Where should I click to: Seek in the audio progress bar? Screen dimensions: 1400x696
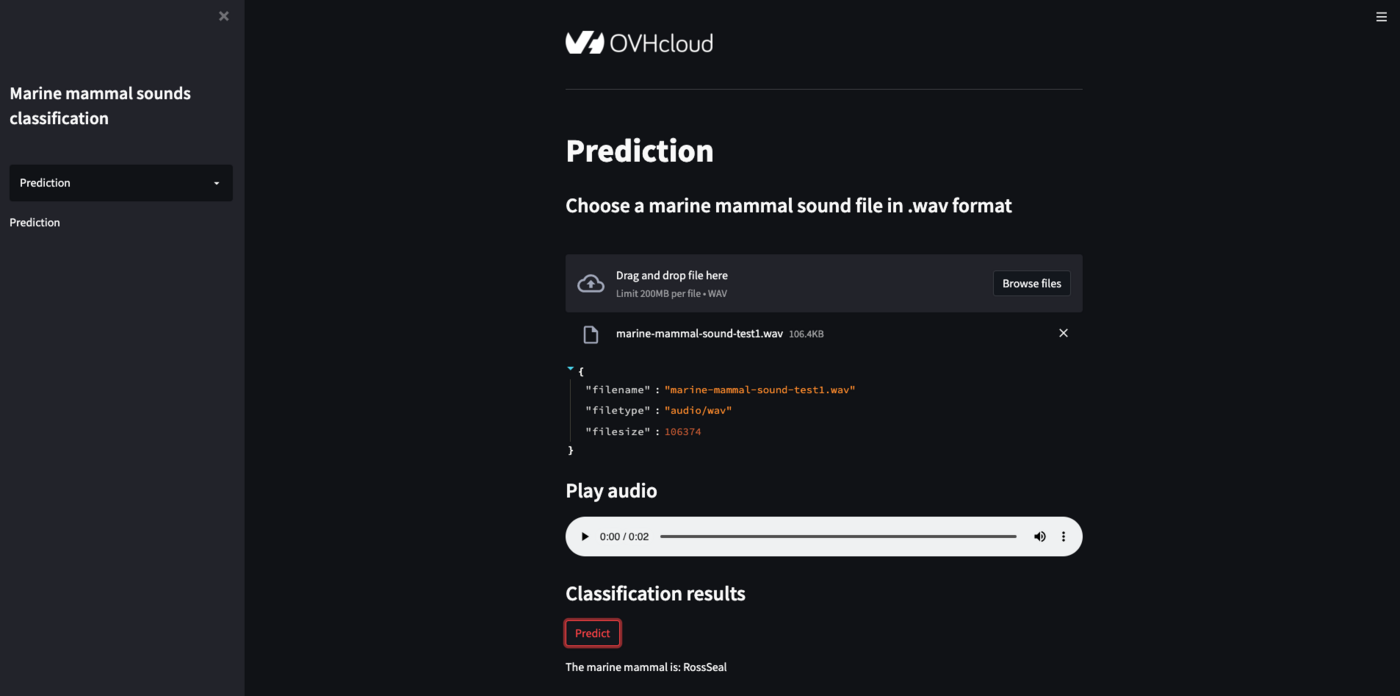(838, 537)
